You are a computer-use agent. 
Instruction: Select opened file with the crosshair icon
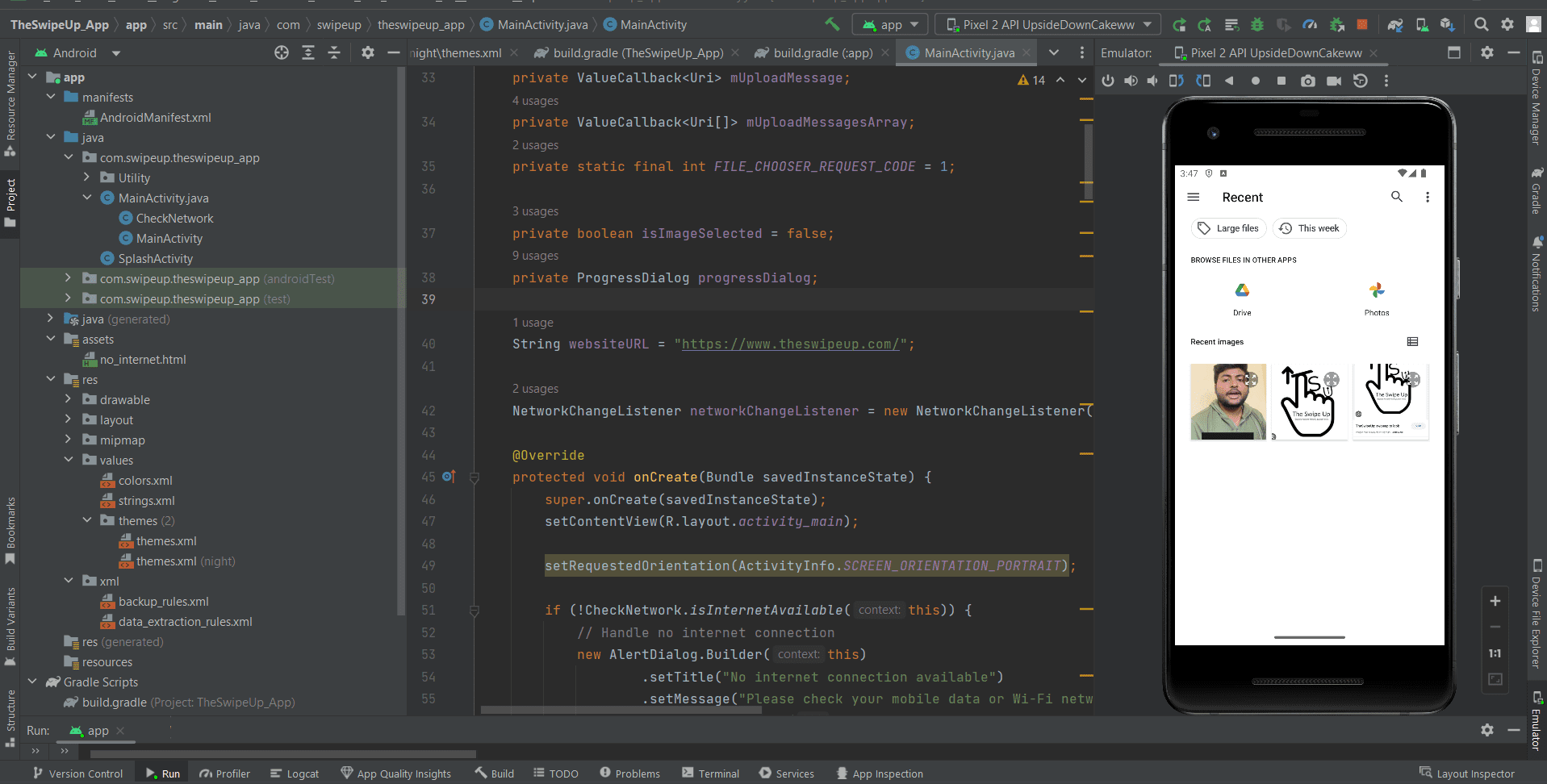coord(281,52)
